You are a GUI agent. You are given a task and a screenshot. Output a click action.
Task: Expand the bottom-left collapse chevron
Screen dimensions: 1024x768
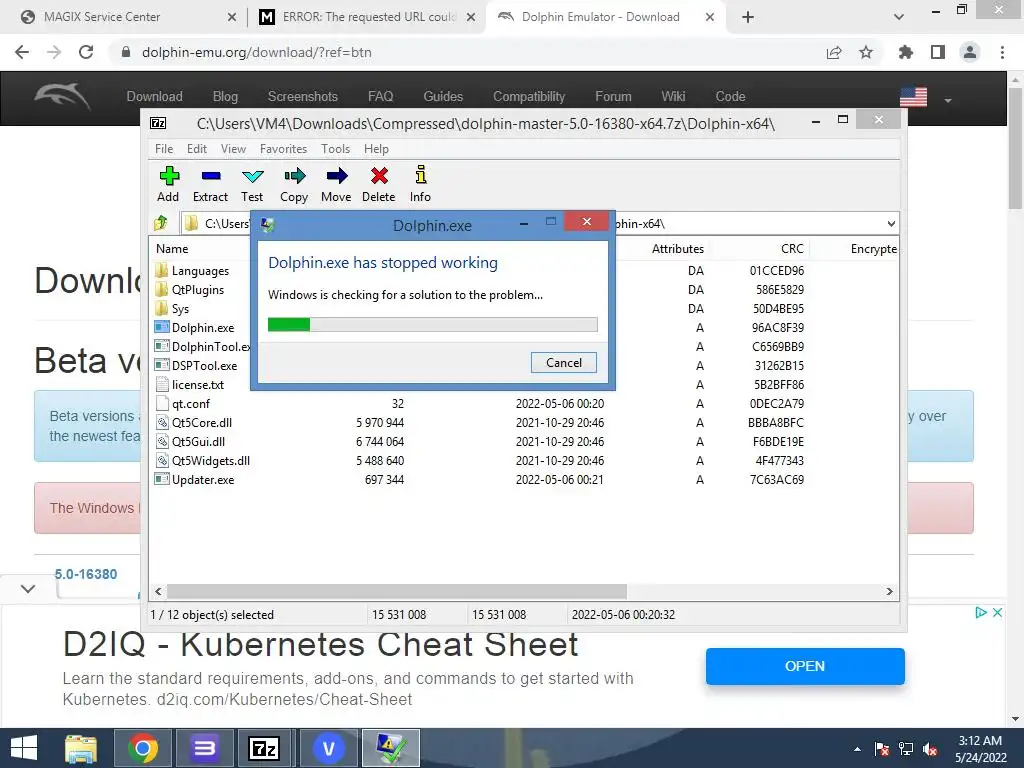pos(27,588)
